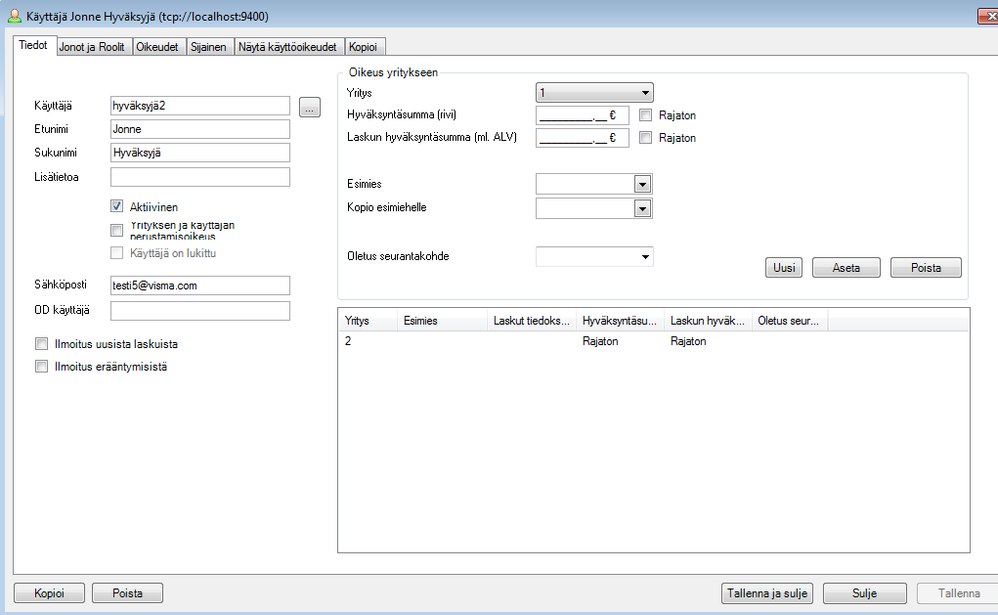This screenshot has height=615, width=998.
Task: Switch to the Kopioi tab
Action: pos(363,47)
